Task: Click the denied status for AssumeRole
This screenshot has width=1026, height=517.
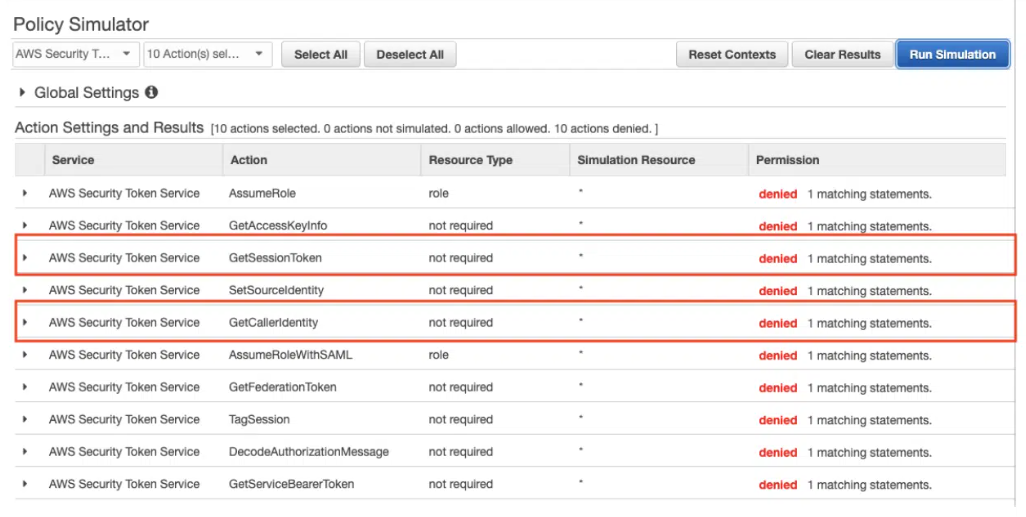Action: coord(777,194)
